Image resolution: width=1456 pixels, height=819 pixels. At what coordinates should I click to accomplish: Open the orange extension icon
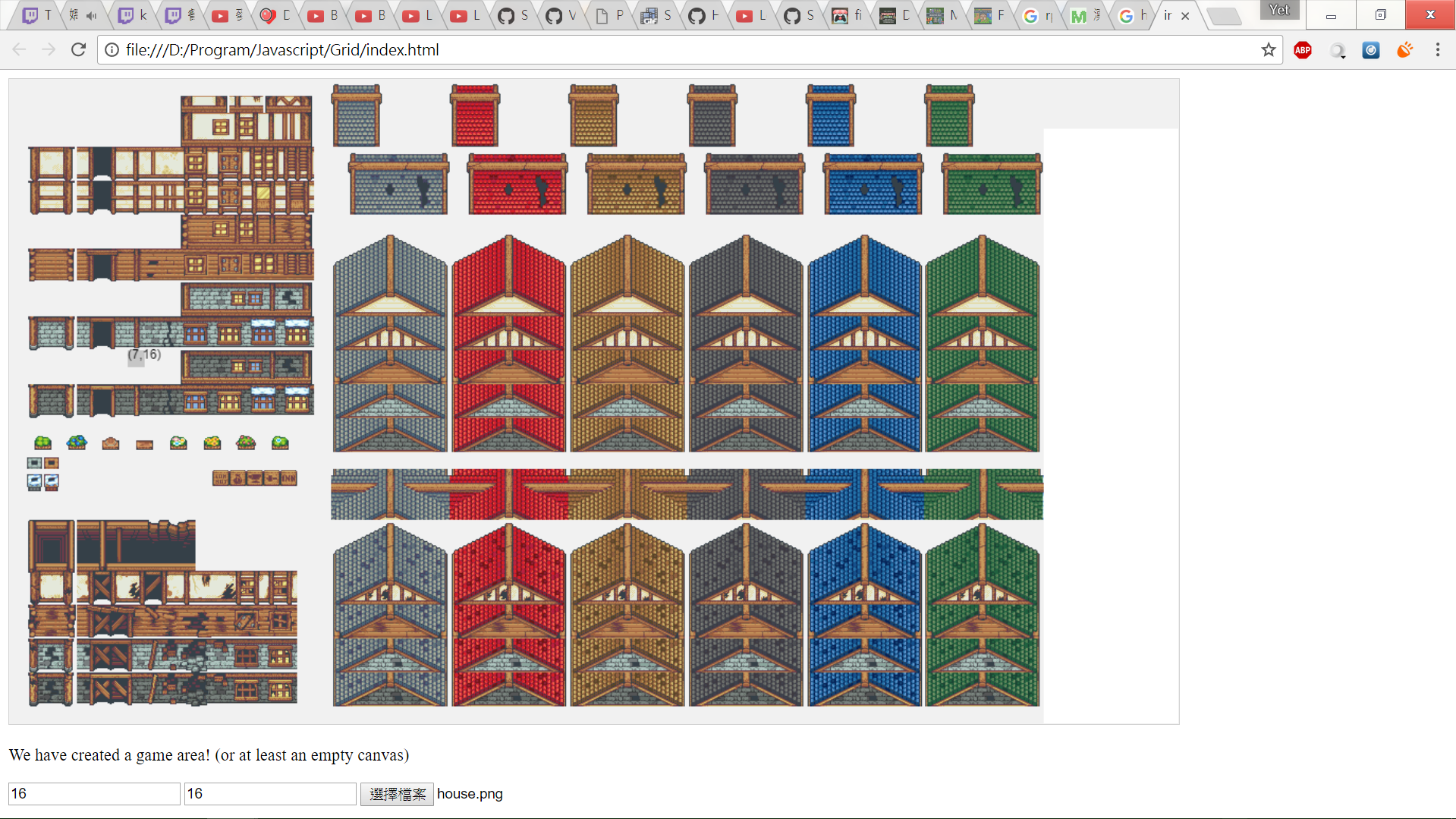click(1404, 50)
